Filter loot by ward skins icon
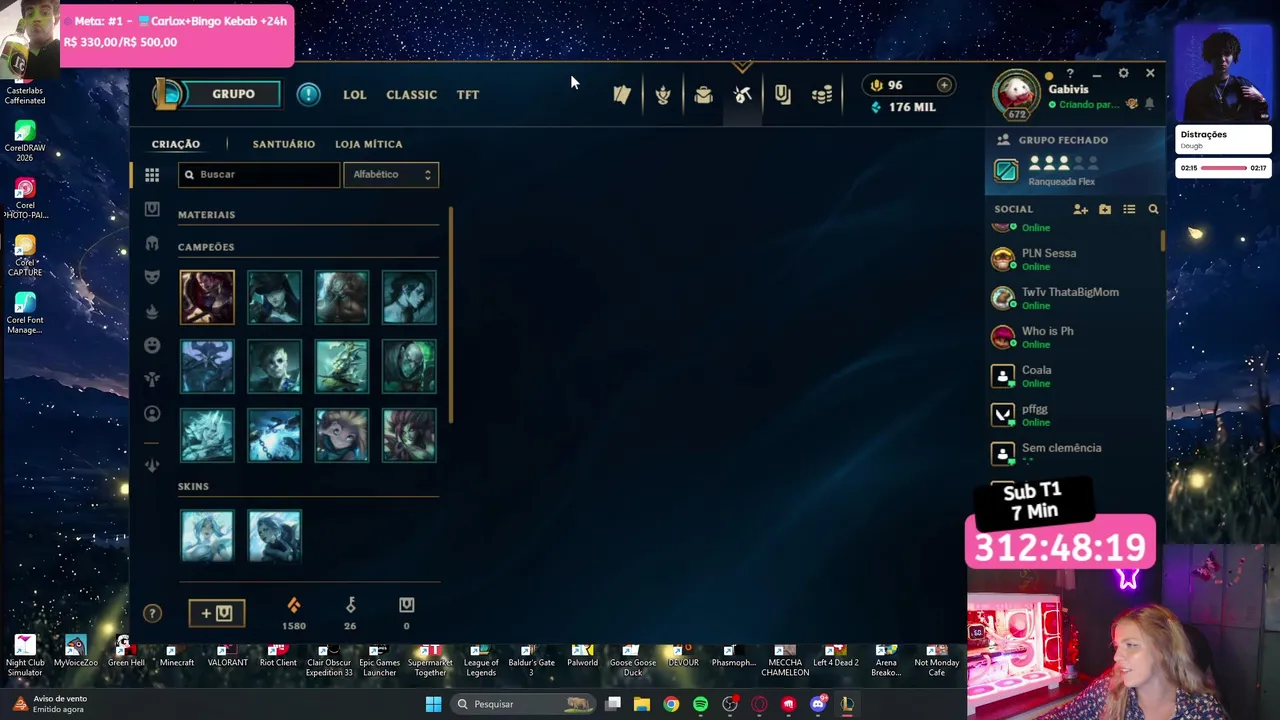This screenshot has height=720, width=1280. pyautogui.click(x=152, y=379)
